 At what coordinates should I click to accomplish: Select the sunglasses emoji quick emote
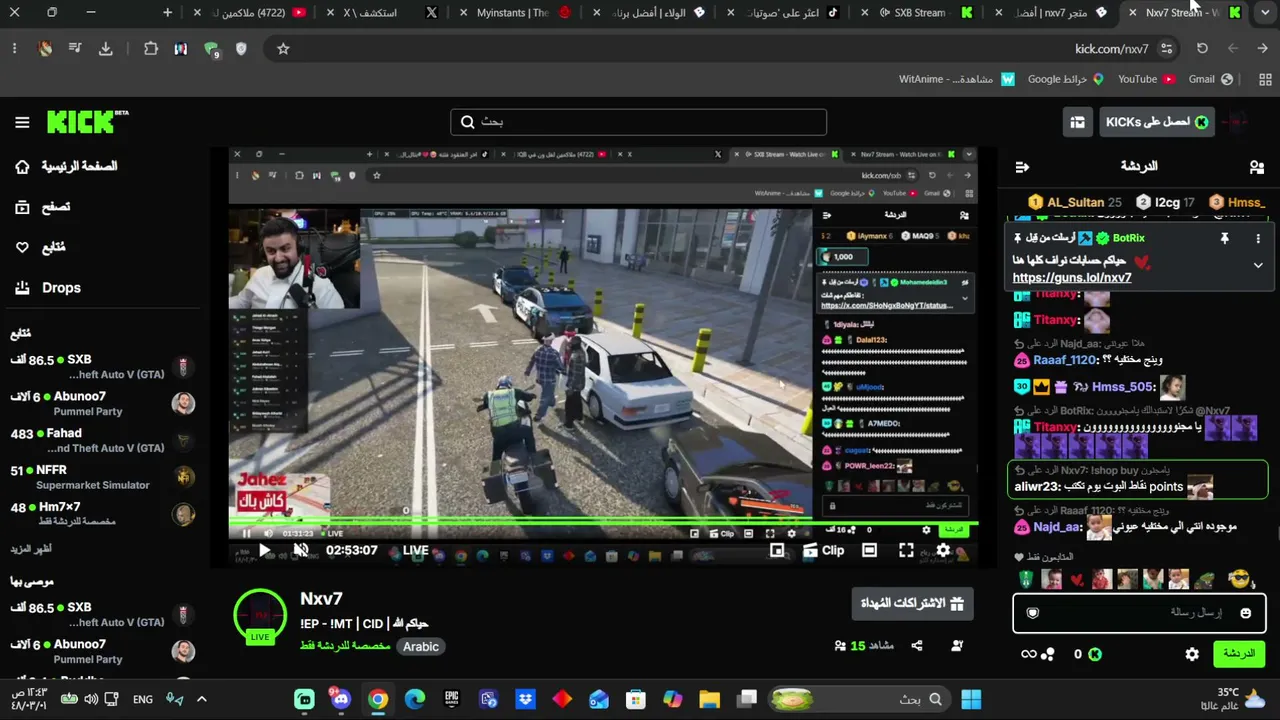pyautogui.click(x=1241, y=579)
